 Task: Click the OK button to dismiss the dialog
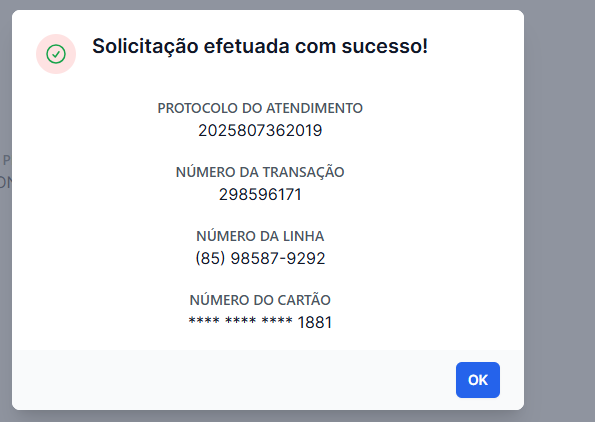(478, 380)
